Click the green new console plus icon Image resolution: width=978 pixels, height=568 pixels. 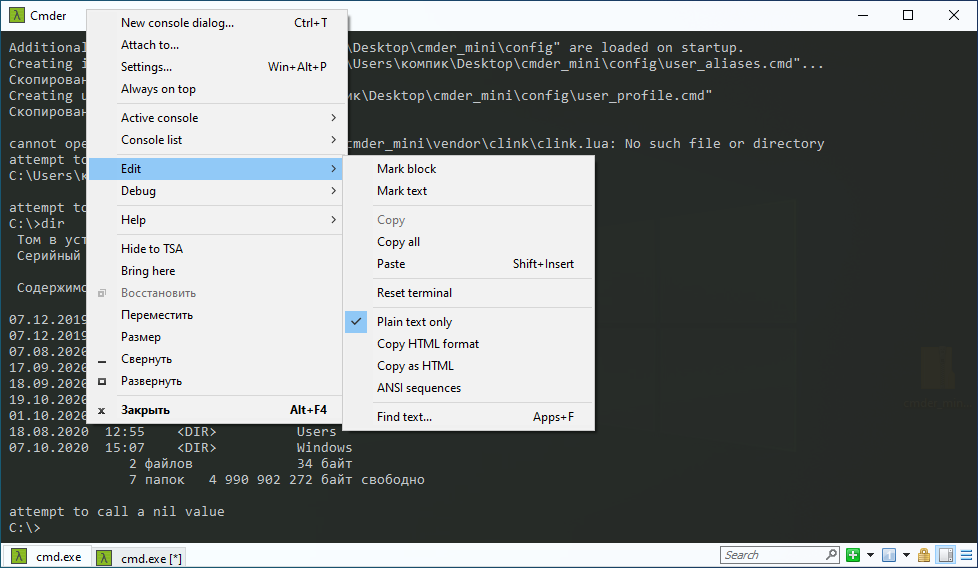(x=852, y=555)
